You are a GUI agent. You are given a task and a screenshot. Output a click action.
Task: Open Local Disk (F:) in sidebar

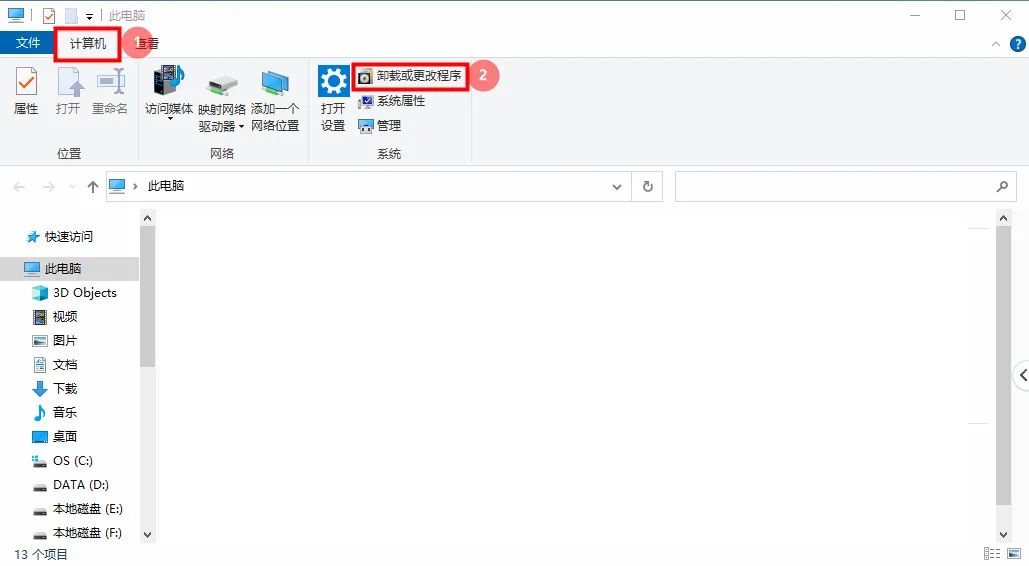click(77, 533)
